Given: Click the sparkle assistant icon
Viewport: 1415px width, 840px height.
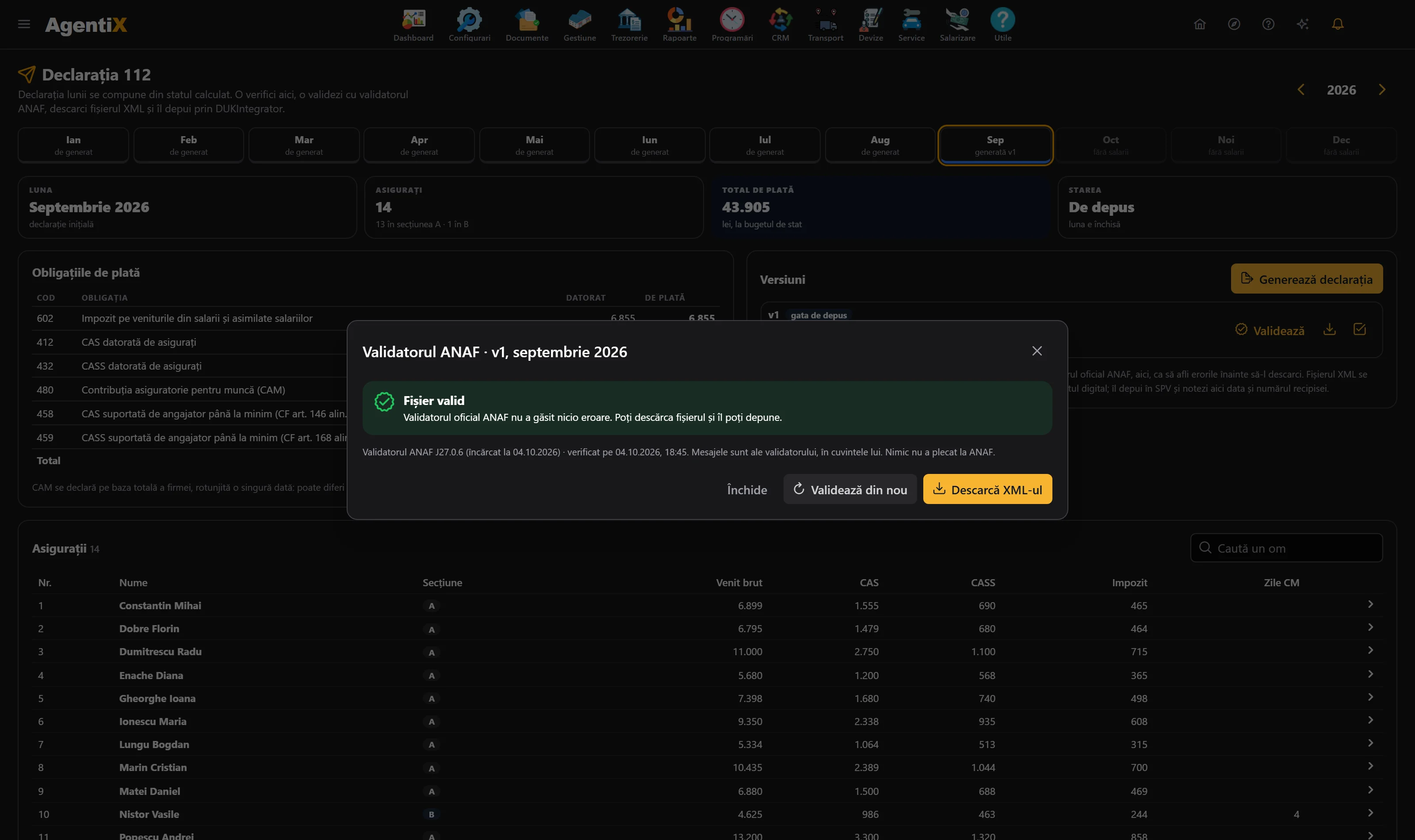Looking at the screenshot, I should (x=1302, y=24).
